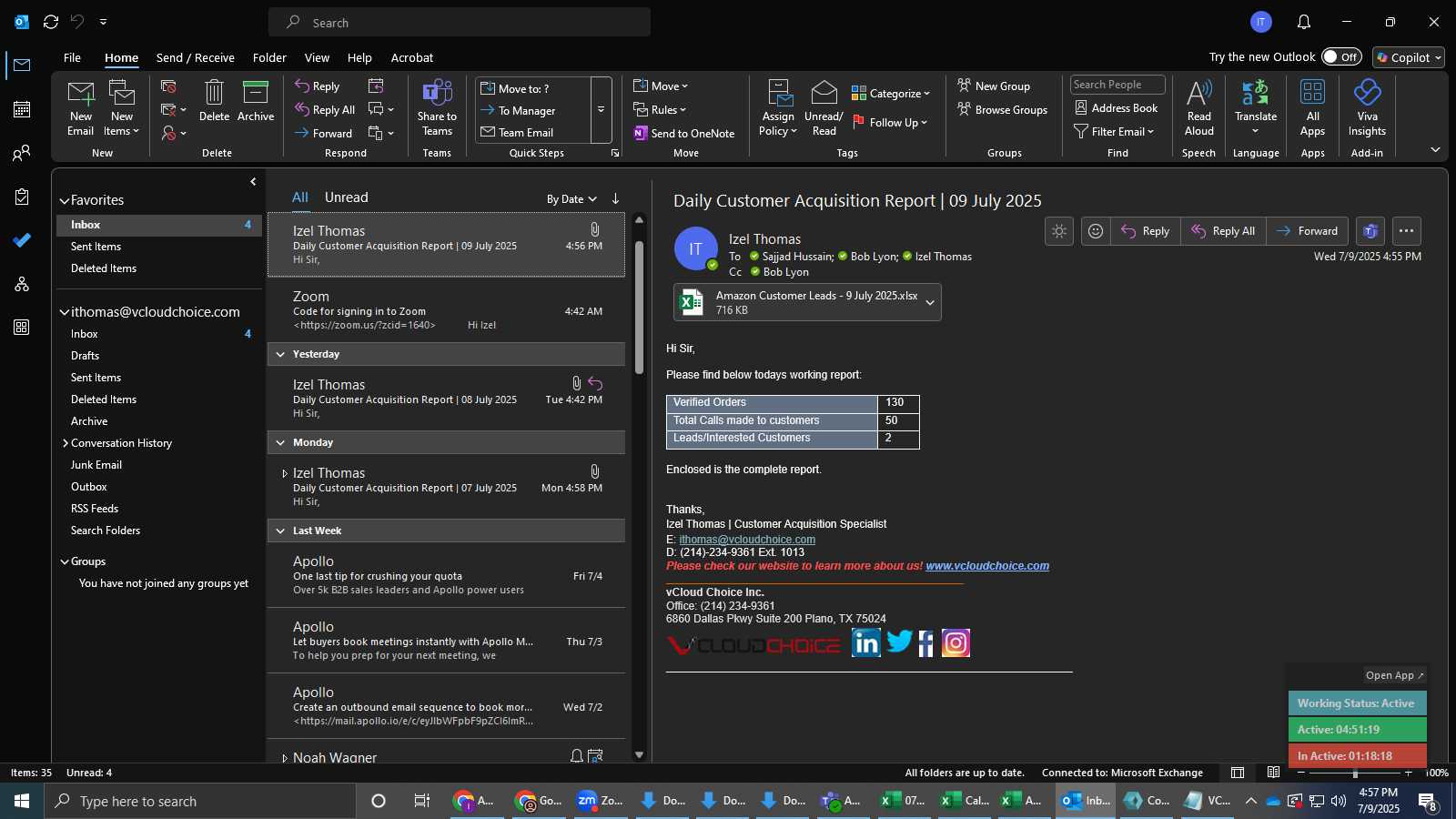Click Forward in reading pane
Screen dimensions: 1456x819
click(1307, 231)
